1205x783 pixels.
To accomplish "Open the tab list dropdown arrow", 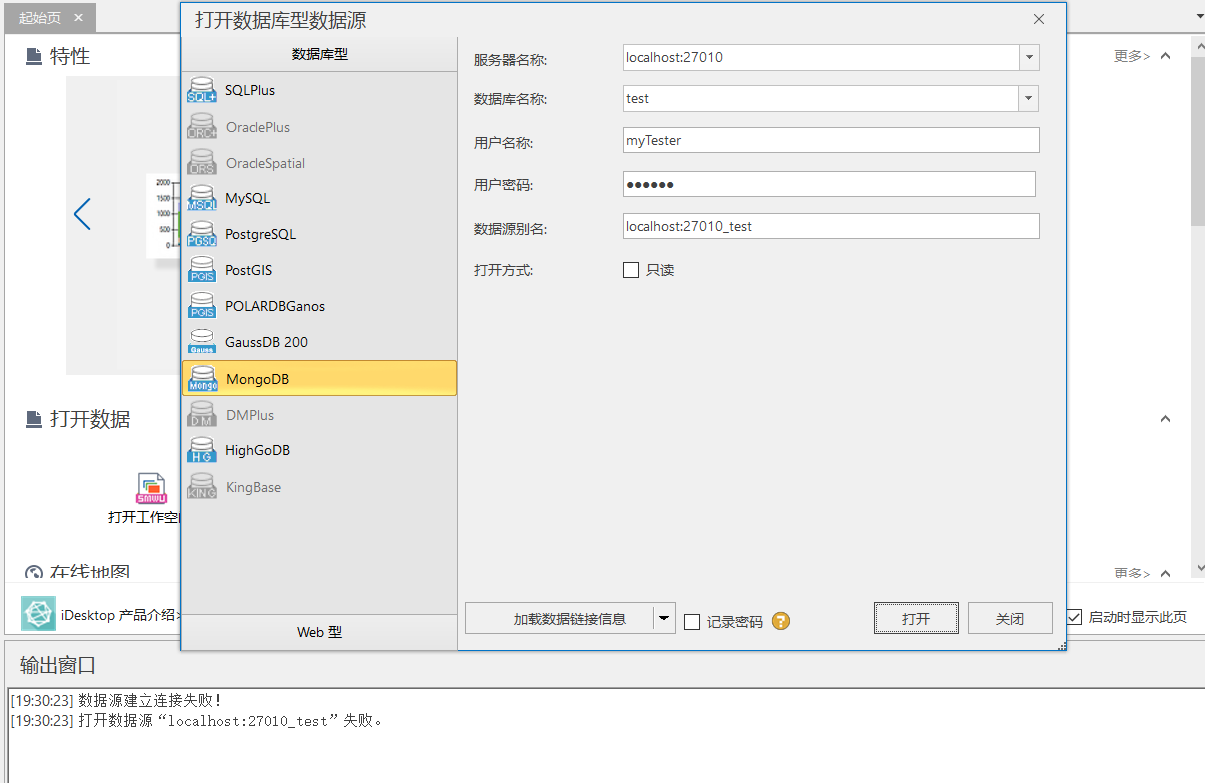I will (x=1199, y=17).
